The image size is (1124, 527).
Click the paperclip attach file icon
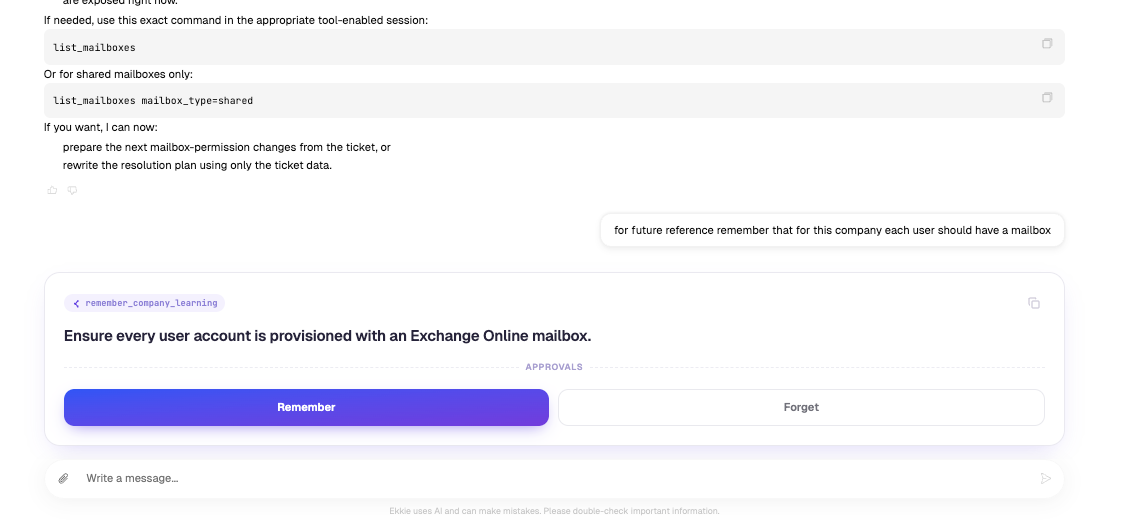click(x=64, y=478)
